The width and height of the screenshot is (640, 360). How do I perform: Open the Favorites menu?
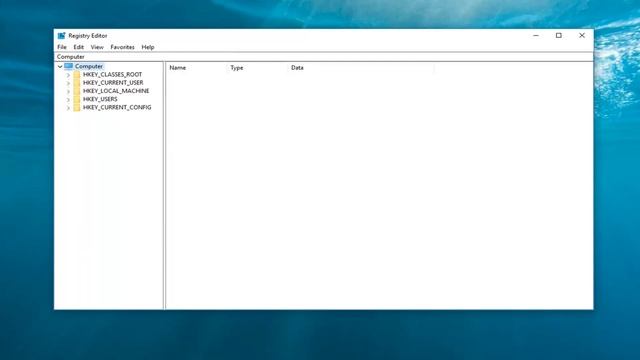(x=122, y=47)
